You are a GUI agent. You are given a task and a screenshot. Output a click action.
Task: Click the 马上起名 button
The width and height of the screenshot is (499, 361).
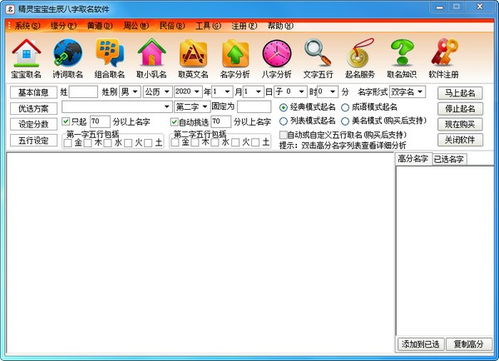click(x=460, y=93)
